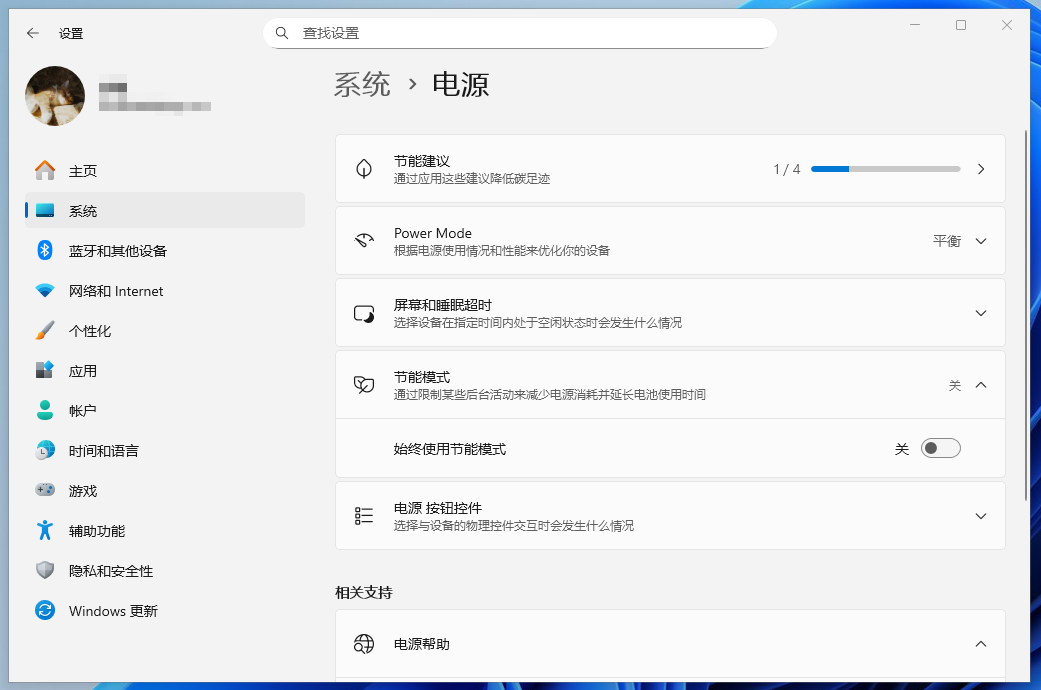Click the Accounts person icon

pos(45,410)
